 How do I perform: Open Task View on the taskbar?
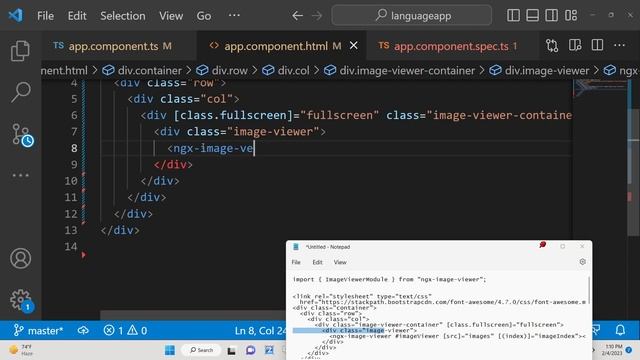pyautogui.click(x=231, y=350)
